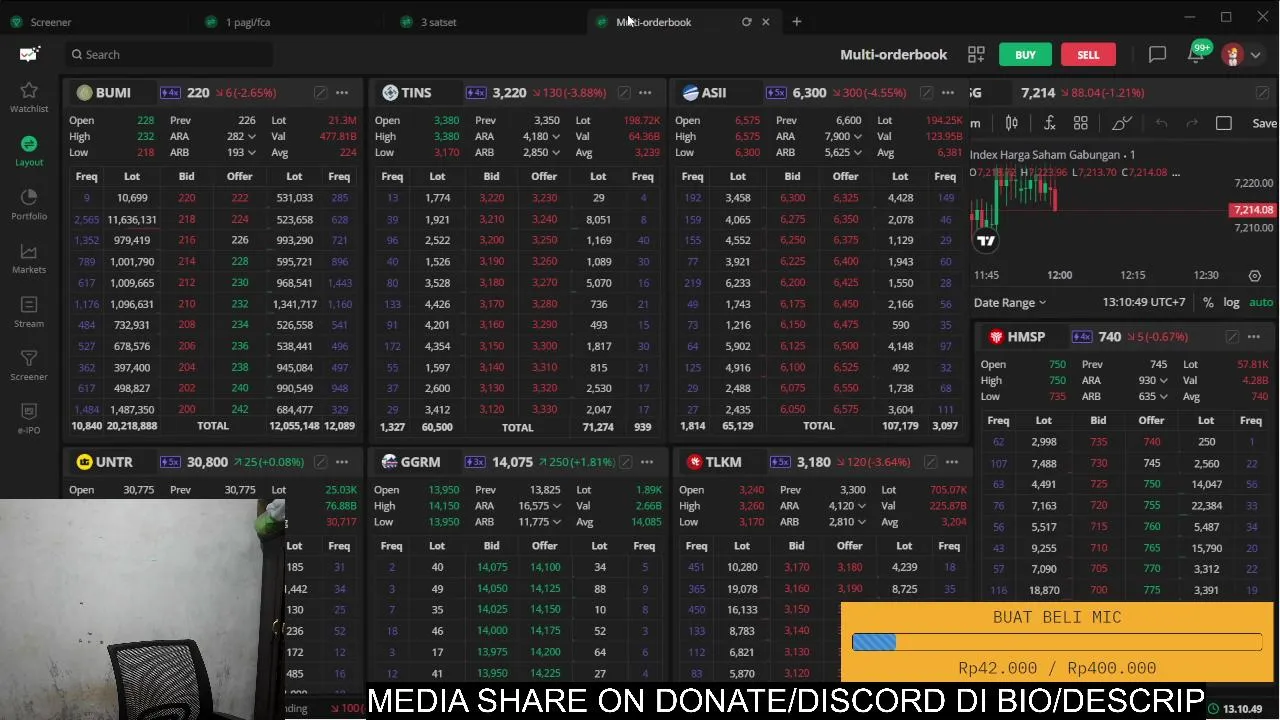Click the red SELL button
Viewport: 1280px width, 720px height.
[1088, 55]
